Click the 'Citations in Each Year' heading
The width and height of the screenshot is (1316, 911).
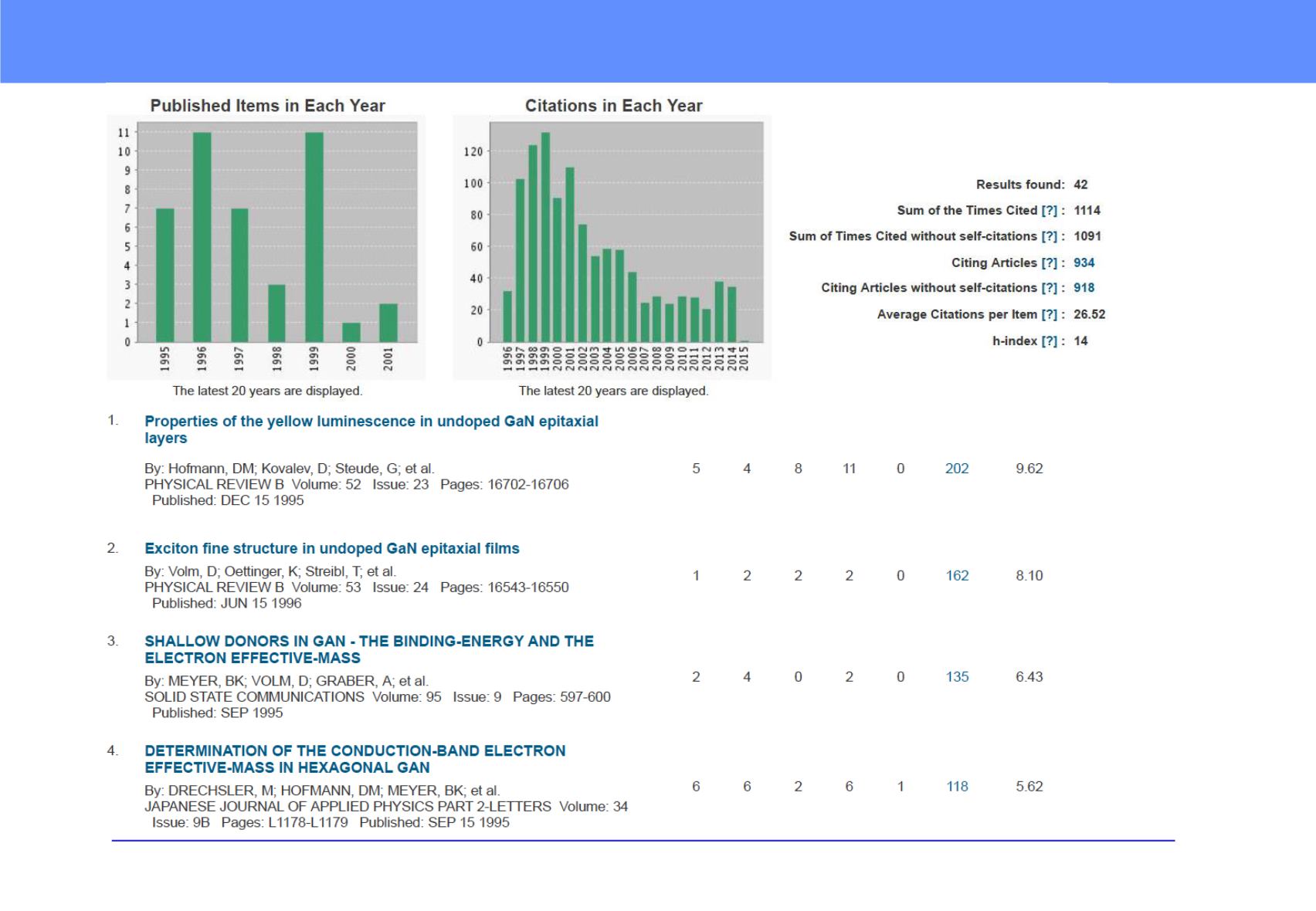click(613, 106)
